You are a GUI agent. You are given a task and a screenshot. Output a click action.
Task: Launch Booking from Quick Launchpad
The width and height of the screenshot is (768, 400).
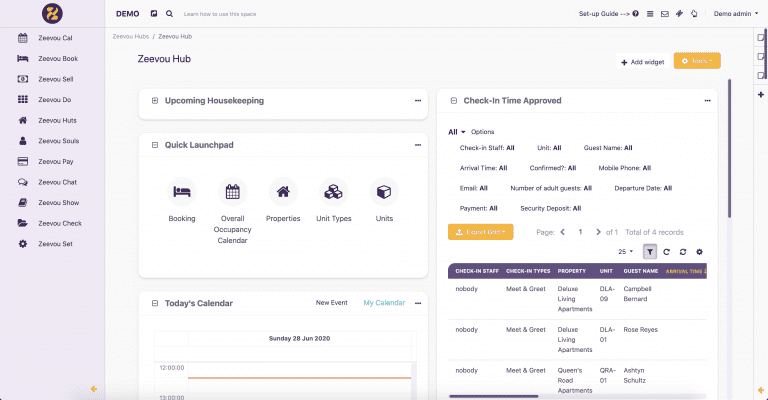(182, 200)
